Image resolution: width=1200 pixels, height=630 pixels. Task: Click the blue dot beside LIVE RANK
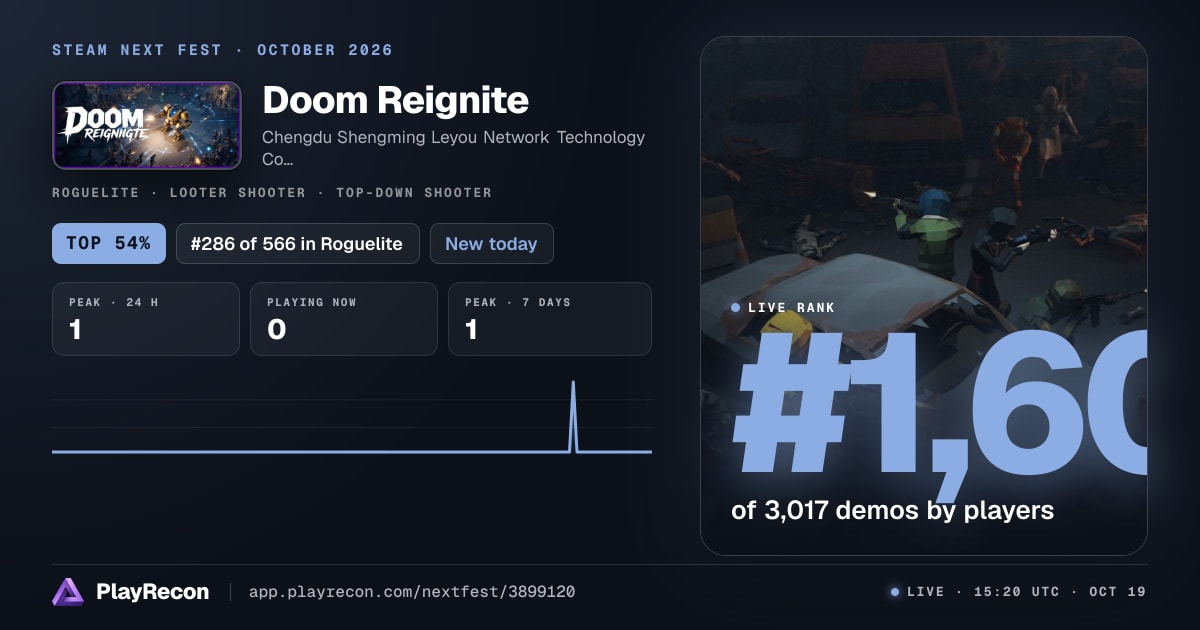(736, 308)
